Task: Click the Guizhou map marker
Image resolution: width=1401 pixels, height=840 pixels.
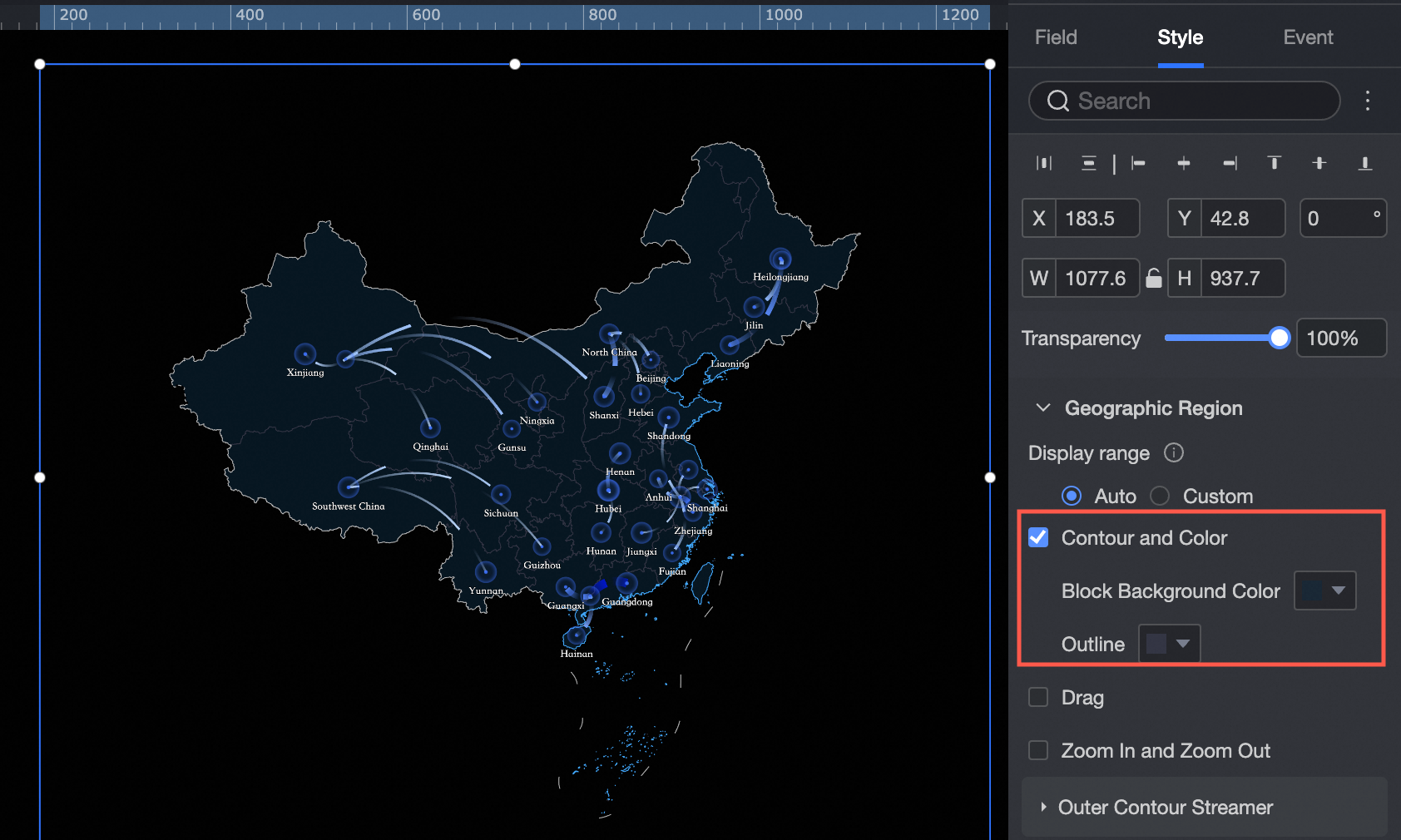Action: click(542, 546)
